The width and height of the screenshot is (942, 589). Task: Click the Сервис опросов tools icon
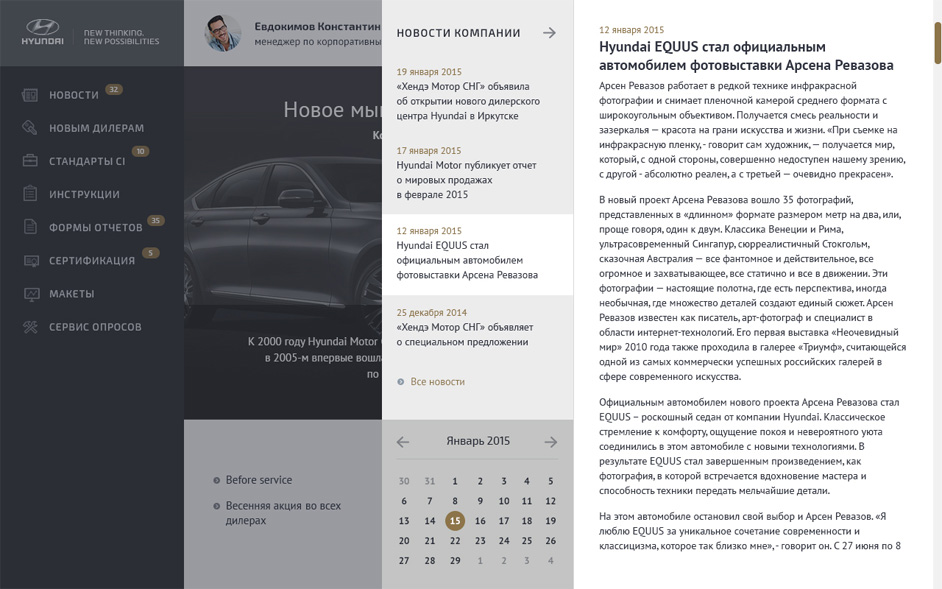pos(30,327)
